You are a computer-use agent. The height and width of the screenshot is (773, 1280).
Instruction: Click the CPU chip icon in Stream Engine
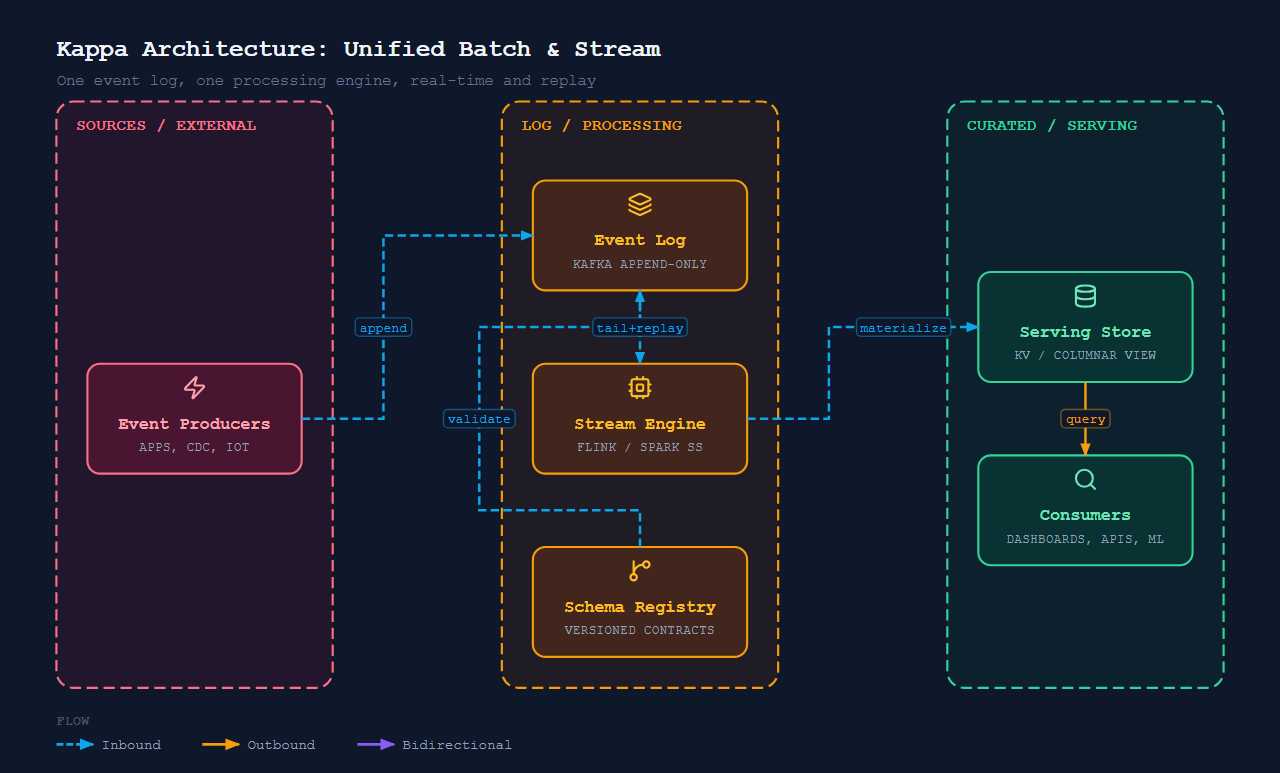[x=640, y=388]
